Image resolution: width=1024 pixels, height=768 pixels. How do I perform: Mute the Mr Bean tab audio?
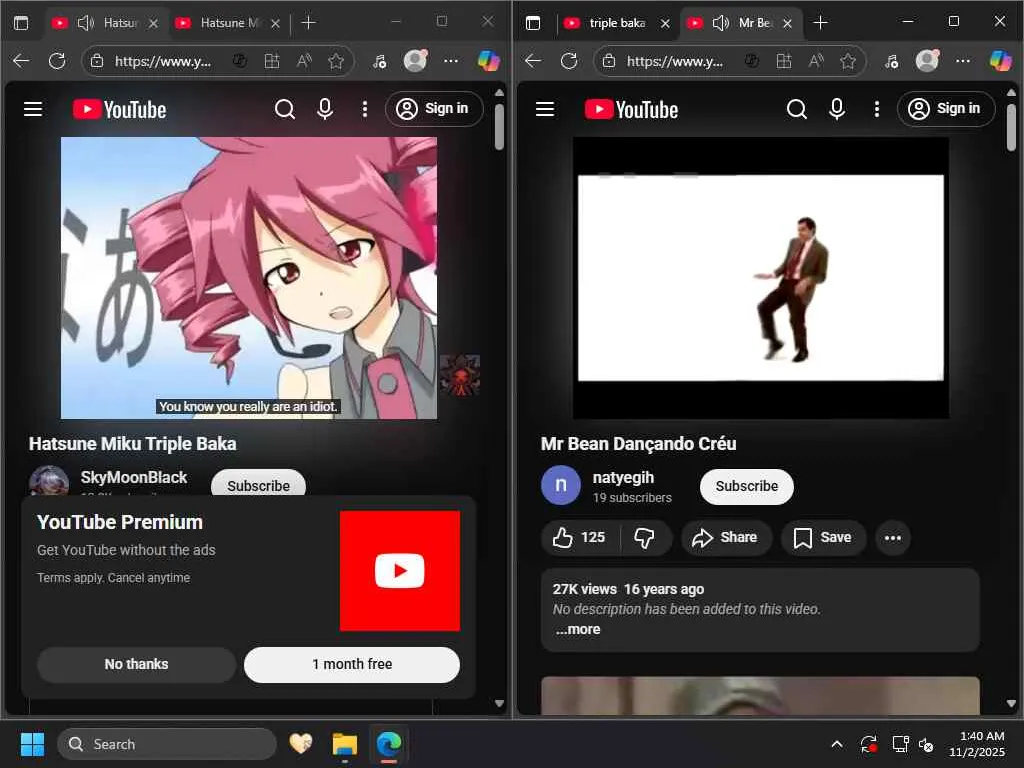tap(720, 24)
